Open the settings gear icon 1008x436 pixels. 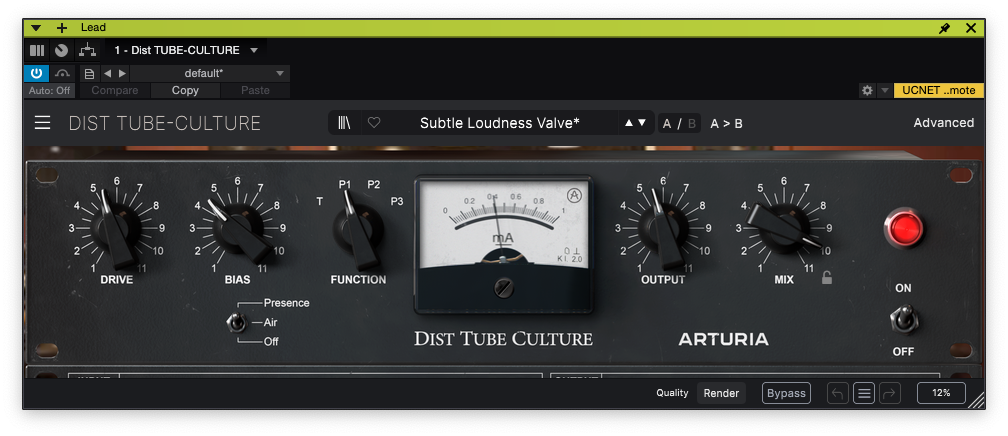point(867,91)
